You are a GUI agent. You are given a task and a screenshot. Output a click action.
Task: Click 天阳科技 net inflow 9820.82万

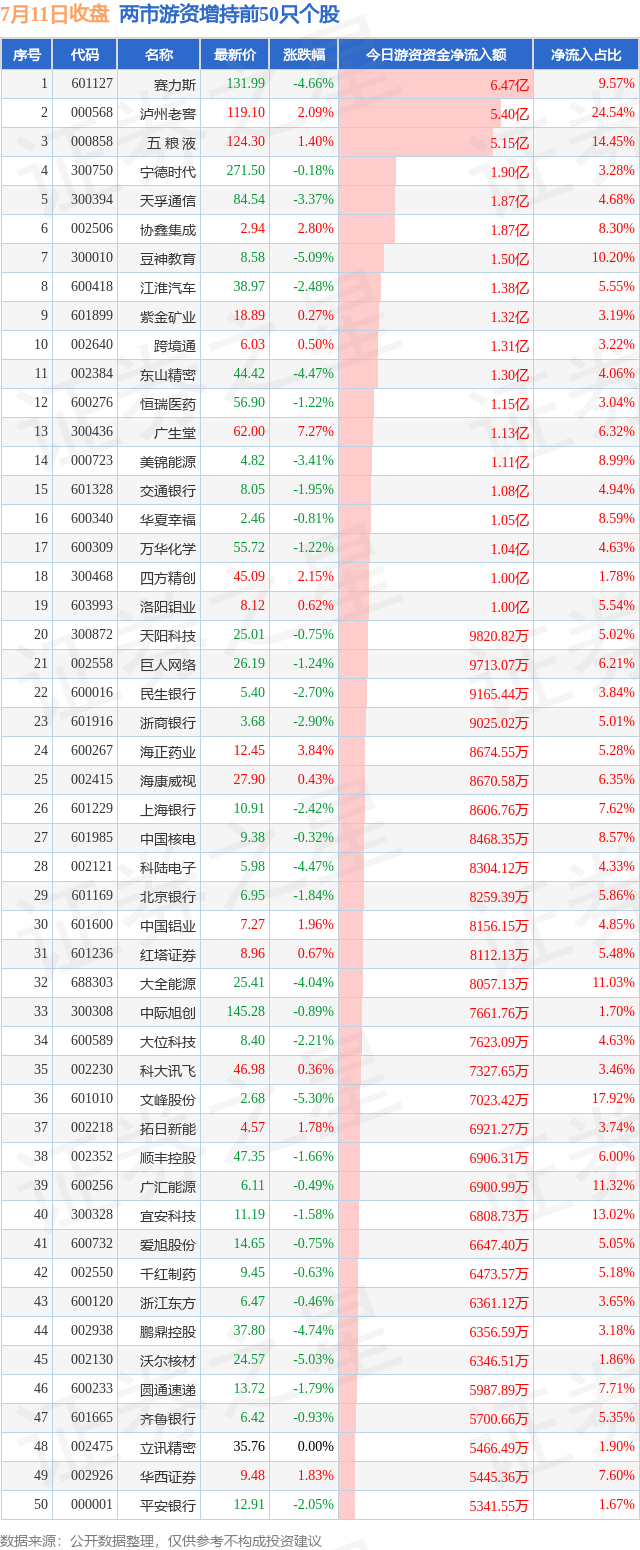[498, 636]
